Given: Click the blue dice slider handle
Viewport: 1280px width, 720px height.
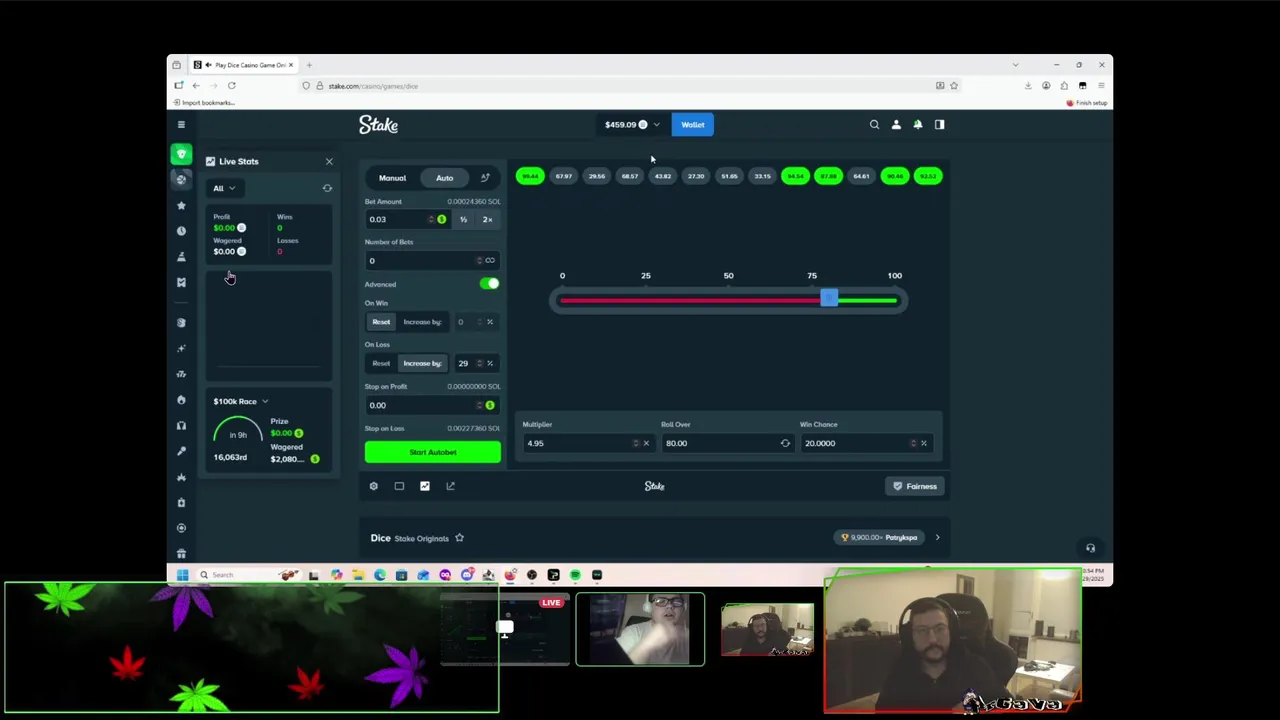Looking at the screenshot, I should (x=829, y=299).
